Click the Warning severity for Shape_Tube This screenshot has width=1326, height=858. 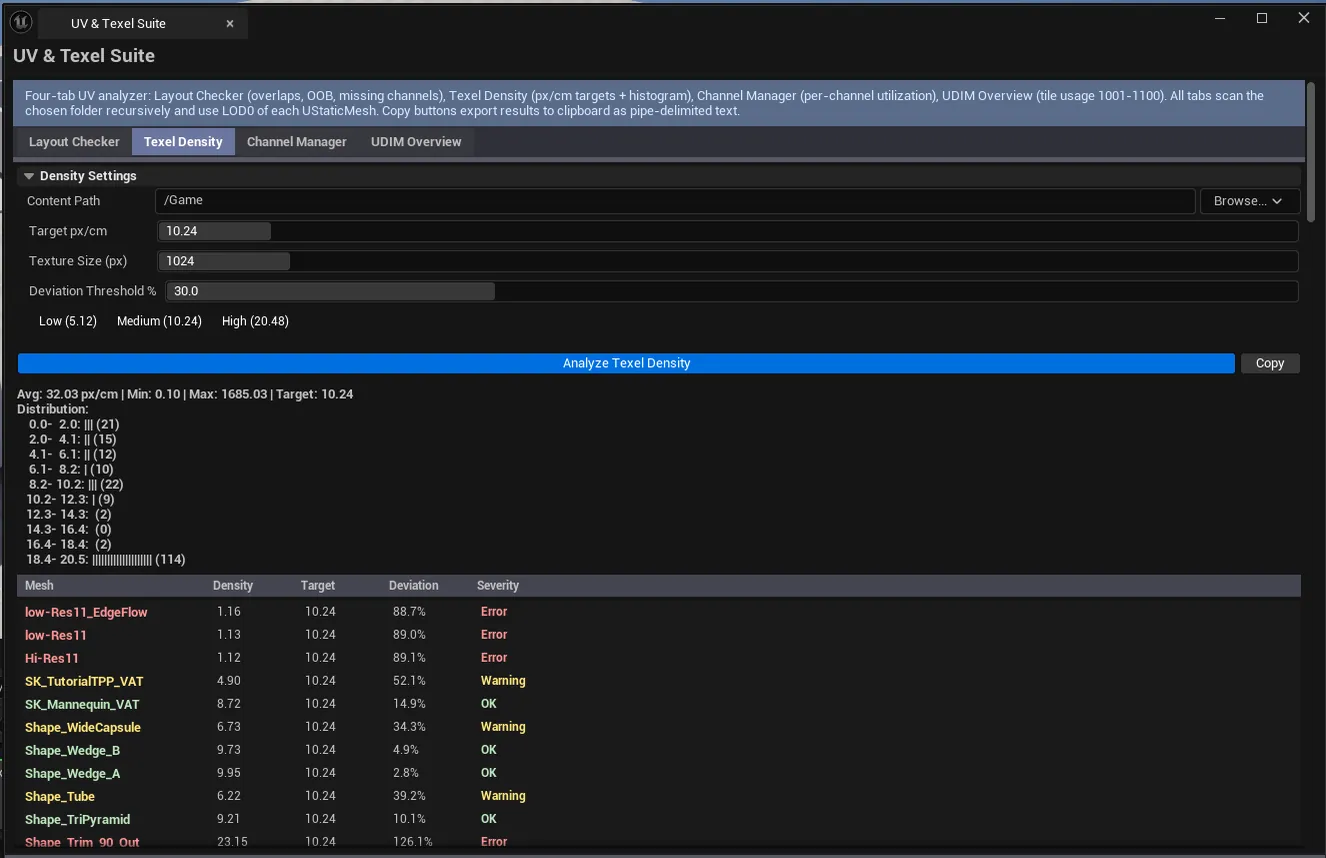503,796
